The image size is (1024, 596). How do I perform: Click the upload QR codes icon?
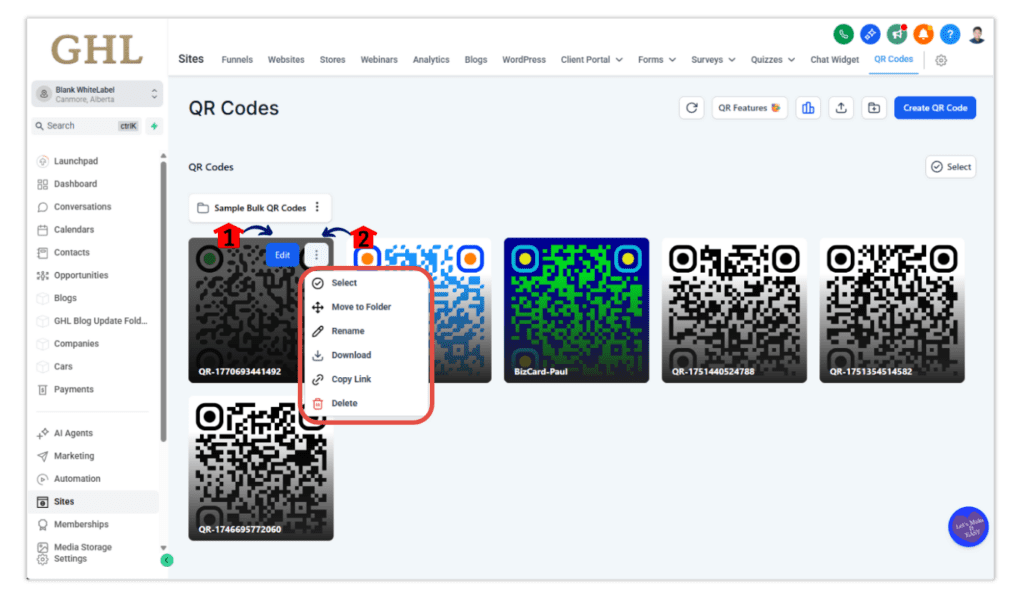842,107
